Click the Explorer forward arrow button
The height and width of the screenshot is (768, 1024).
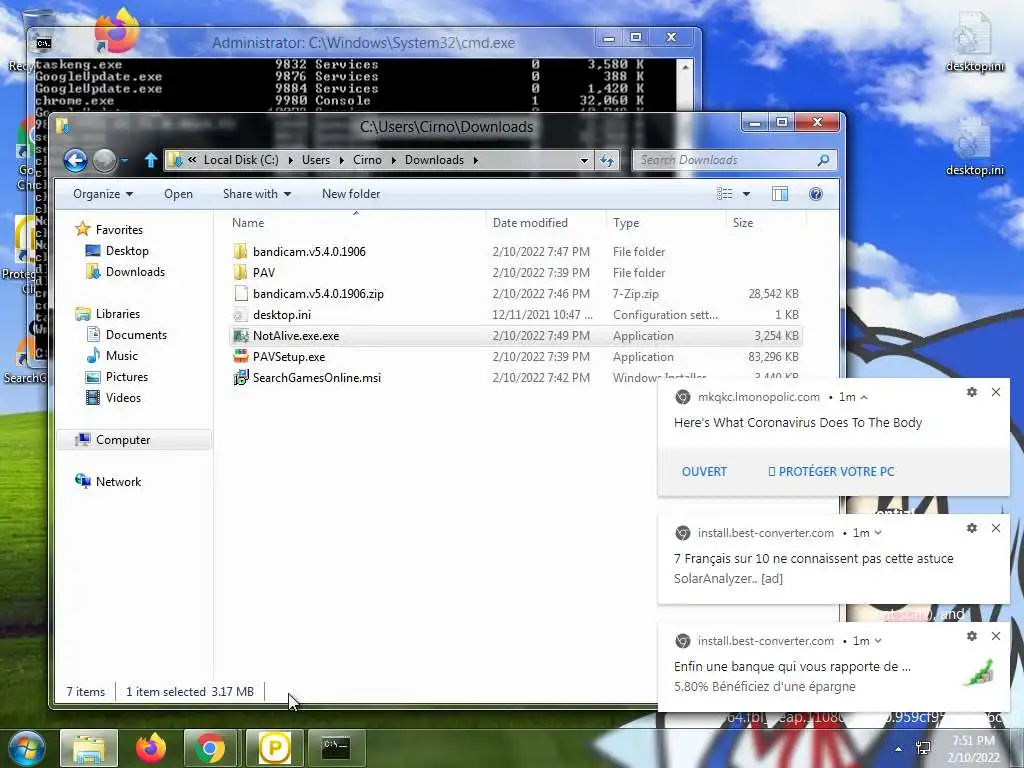(x=104, y=160)
